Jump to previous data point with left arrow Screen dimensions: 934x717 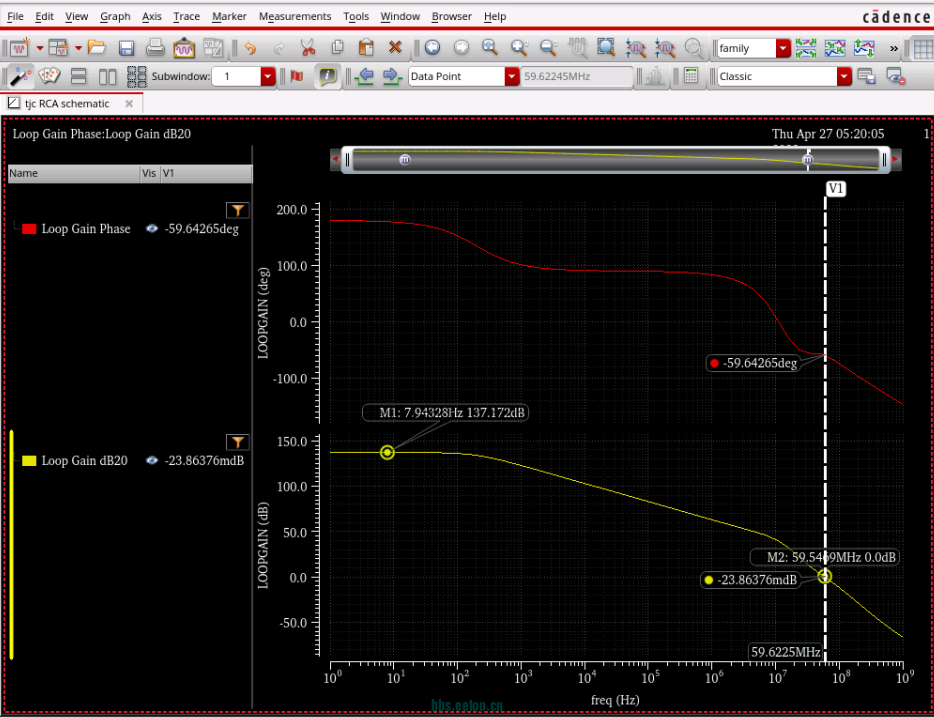(363, 76)
